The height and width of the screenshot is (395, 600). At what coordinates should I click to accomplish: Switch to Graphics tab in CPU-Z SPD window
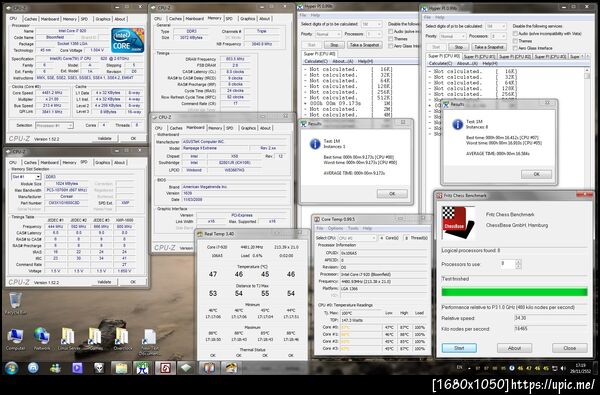click(103, 163)
